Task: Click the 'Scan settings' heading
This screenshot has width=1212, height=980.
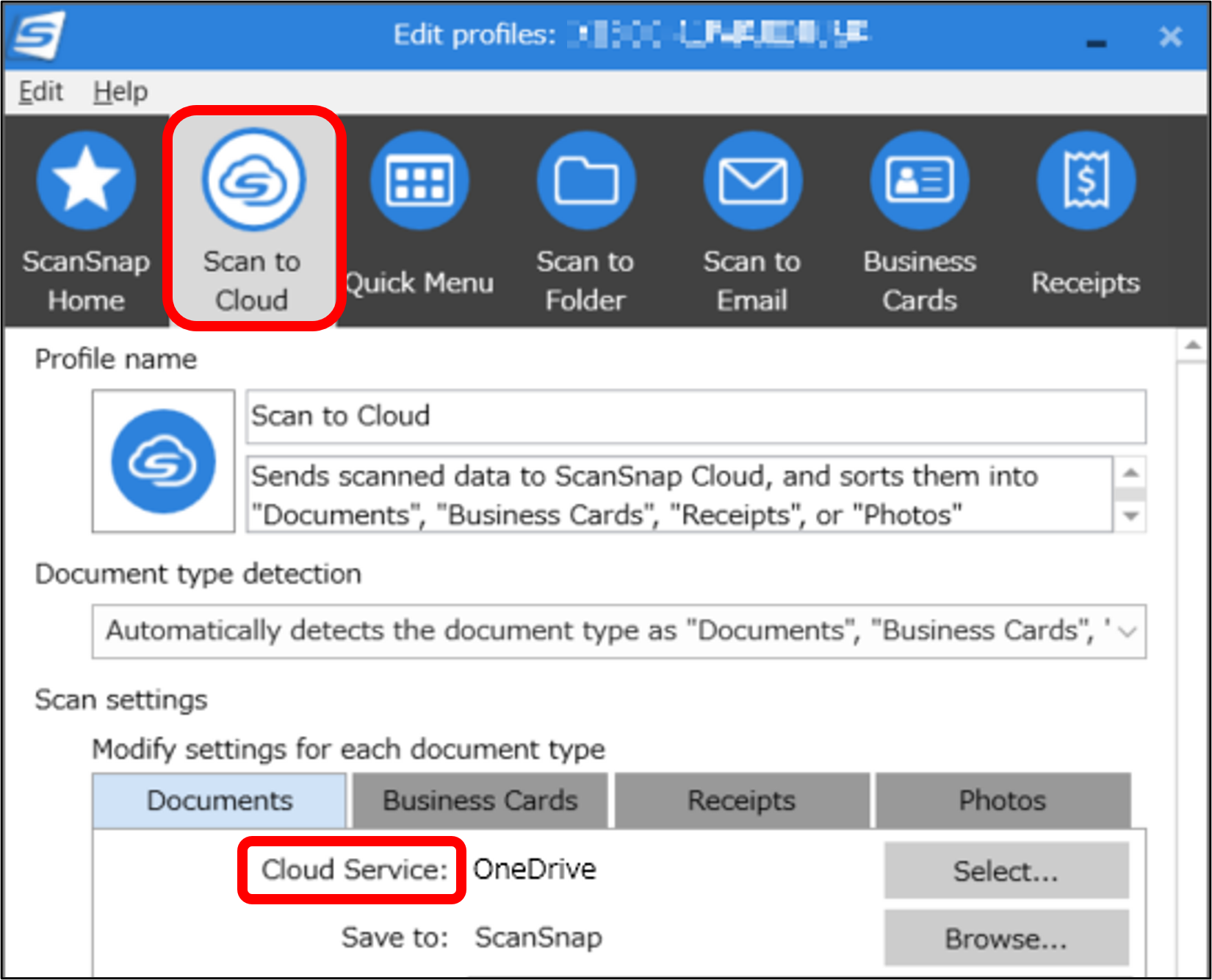Action: pos(121,700)
